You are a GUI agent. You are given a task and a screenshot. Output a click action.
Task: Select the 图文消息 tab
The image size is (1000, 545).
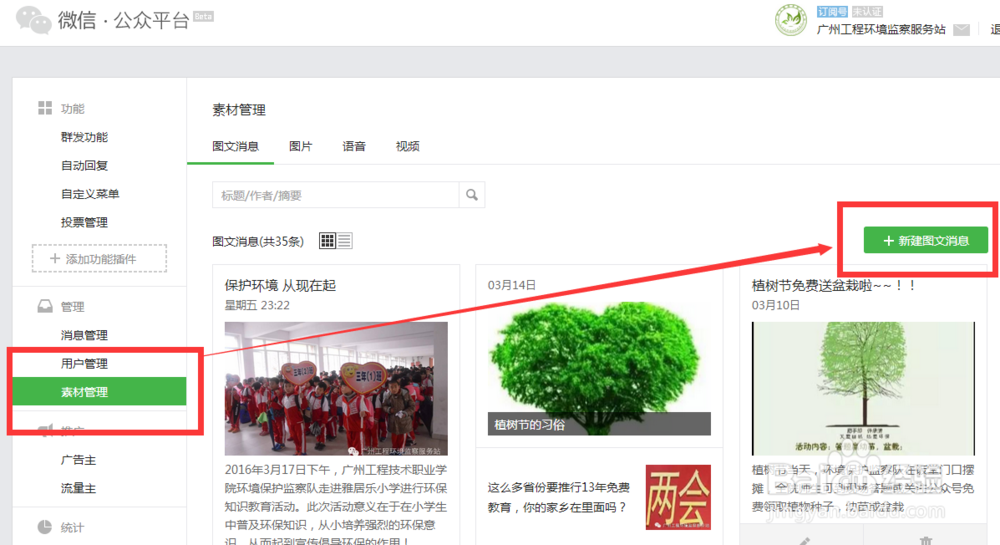click(x=235, y=146)
